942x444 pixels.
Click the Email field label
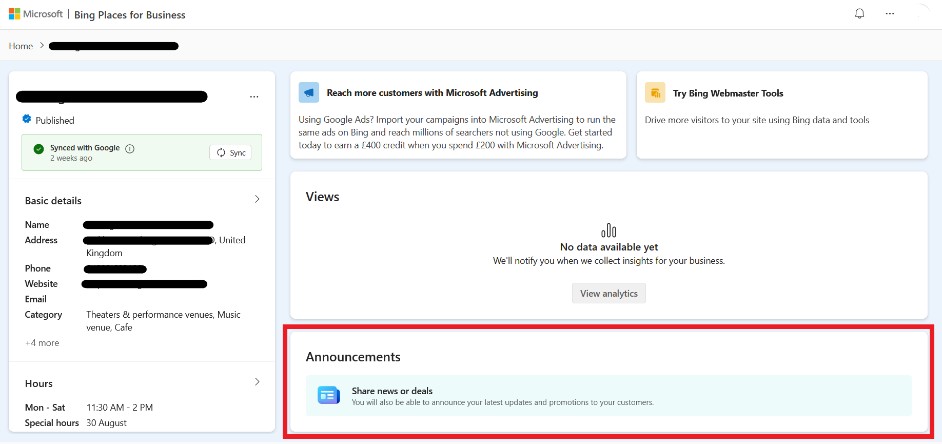[x=35, y=299]
